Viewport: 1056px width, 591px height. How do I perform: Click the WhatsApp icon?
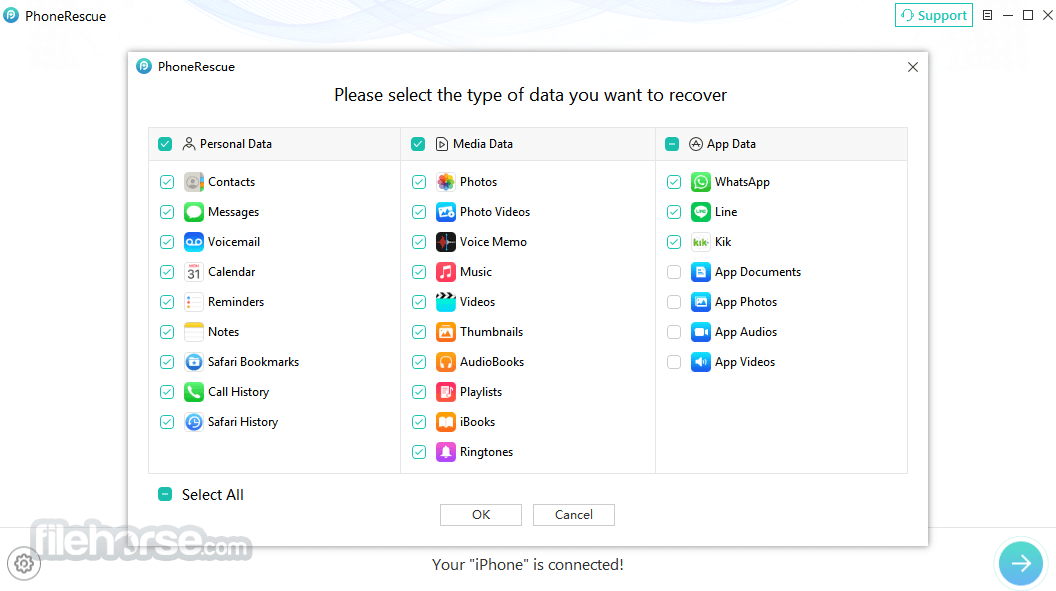click(x=701, y=182)
